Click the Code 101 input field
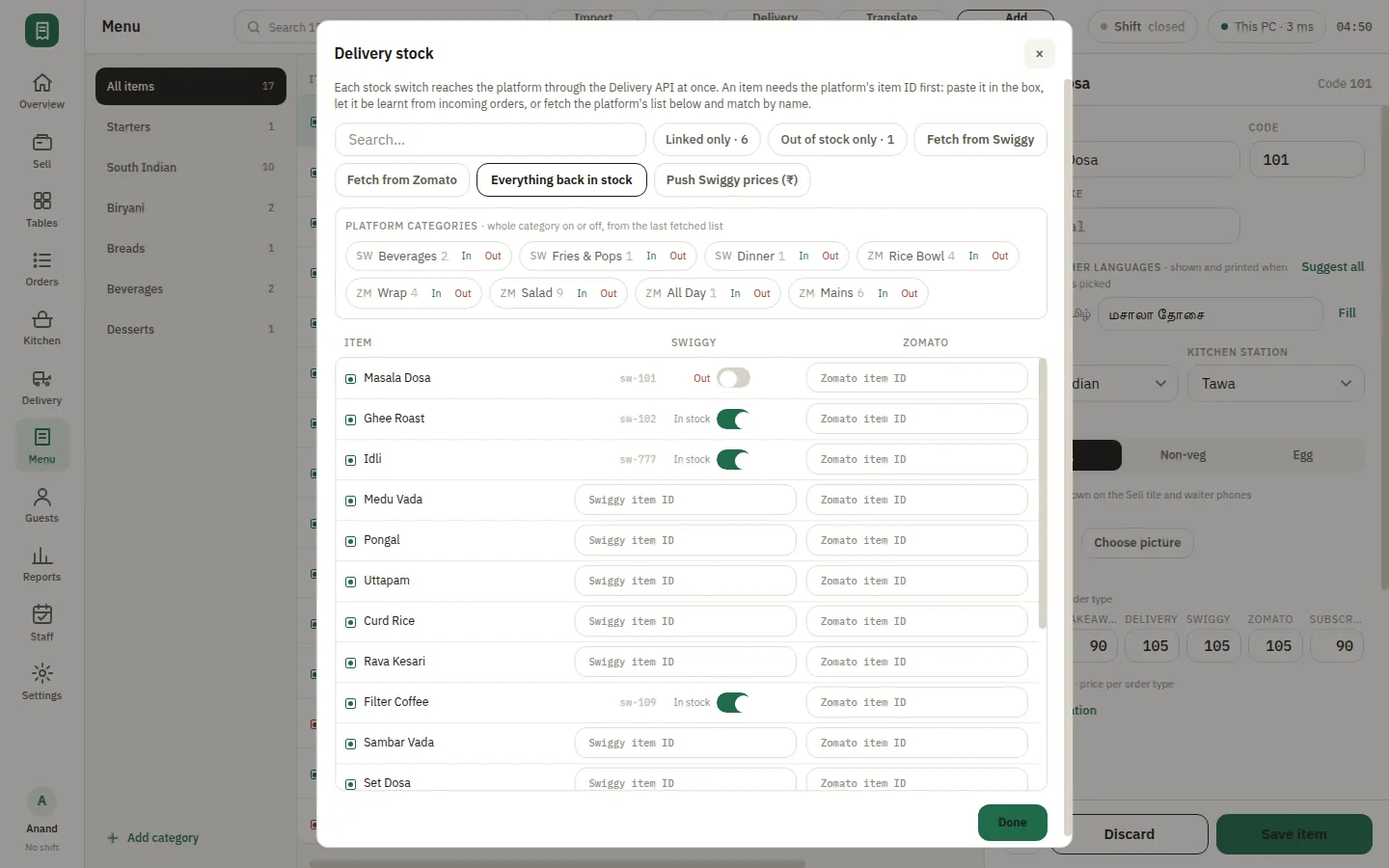This screenshot has height=868, width=1389. pyautogui.click(x=1306, y=160)
